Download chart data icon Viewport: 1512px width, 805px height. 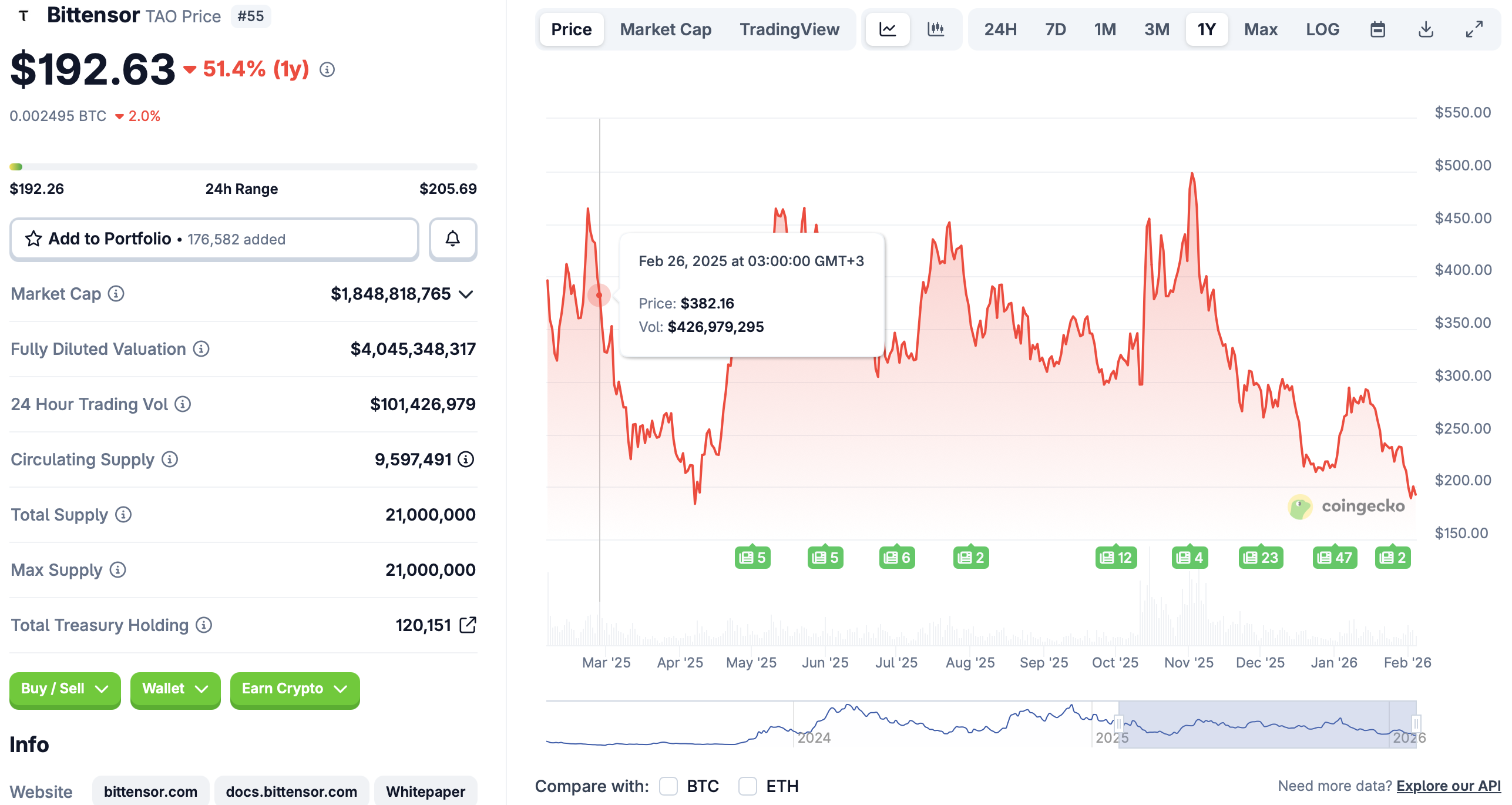[1426, 29]
